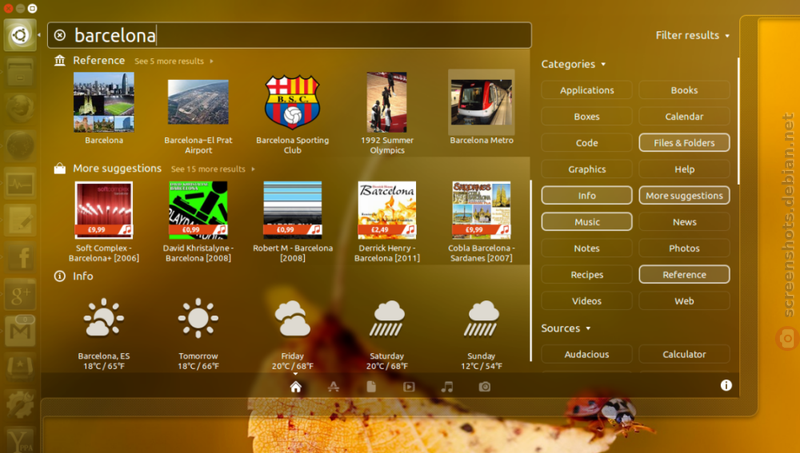Collapse the Filter results panel

pos(692,35)
